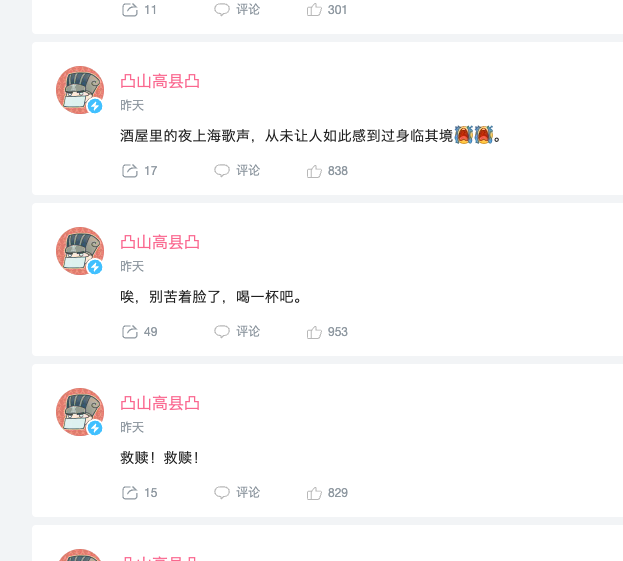Viewport: 623px width, 561px height.
Task: Click the post text 唉，别苦着脸了，喝一杯吧
Action: coord(211,297)
